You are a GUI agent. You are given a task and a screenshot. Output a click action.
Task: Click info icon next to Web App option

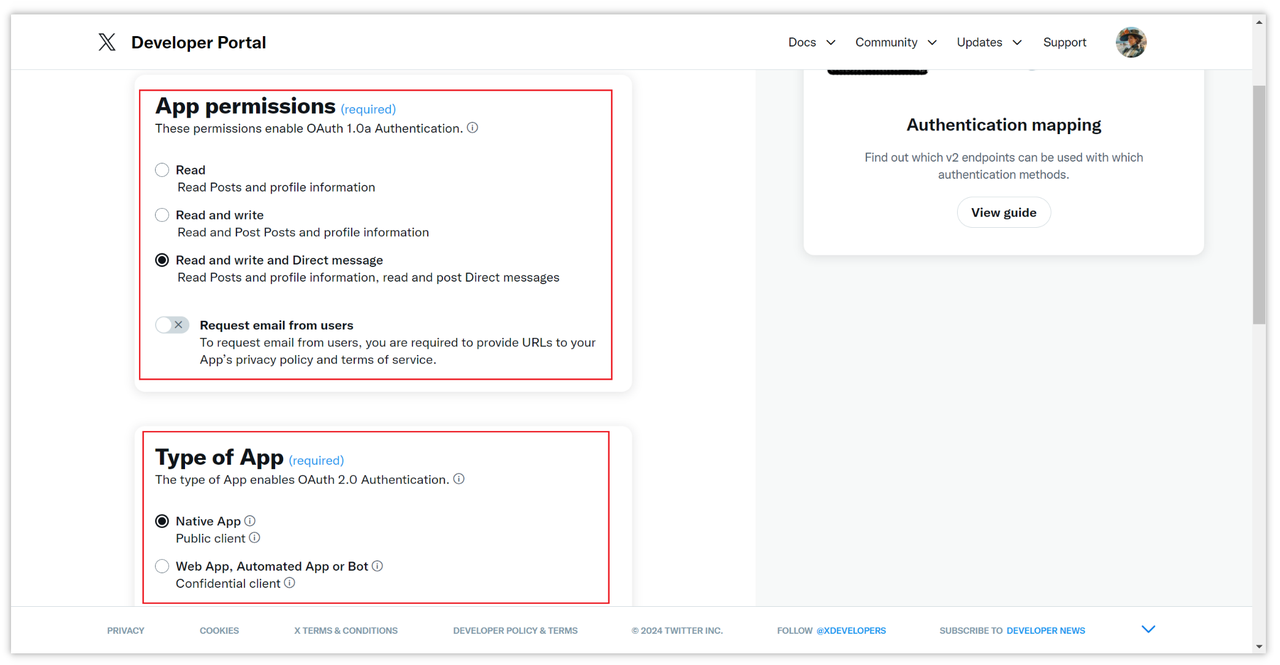377,566
